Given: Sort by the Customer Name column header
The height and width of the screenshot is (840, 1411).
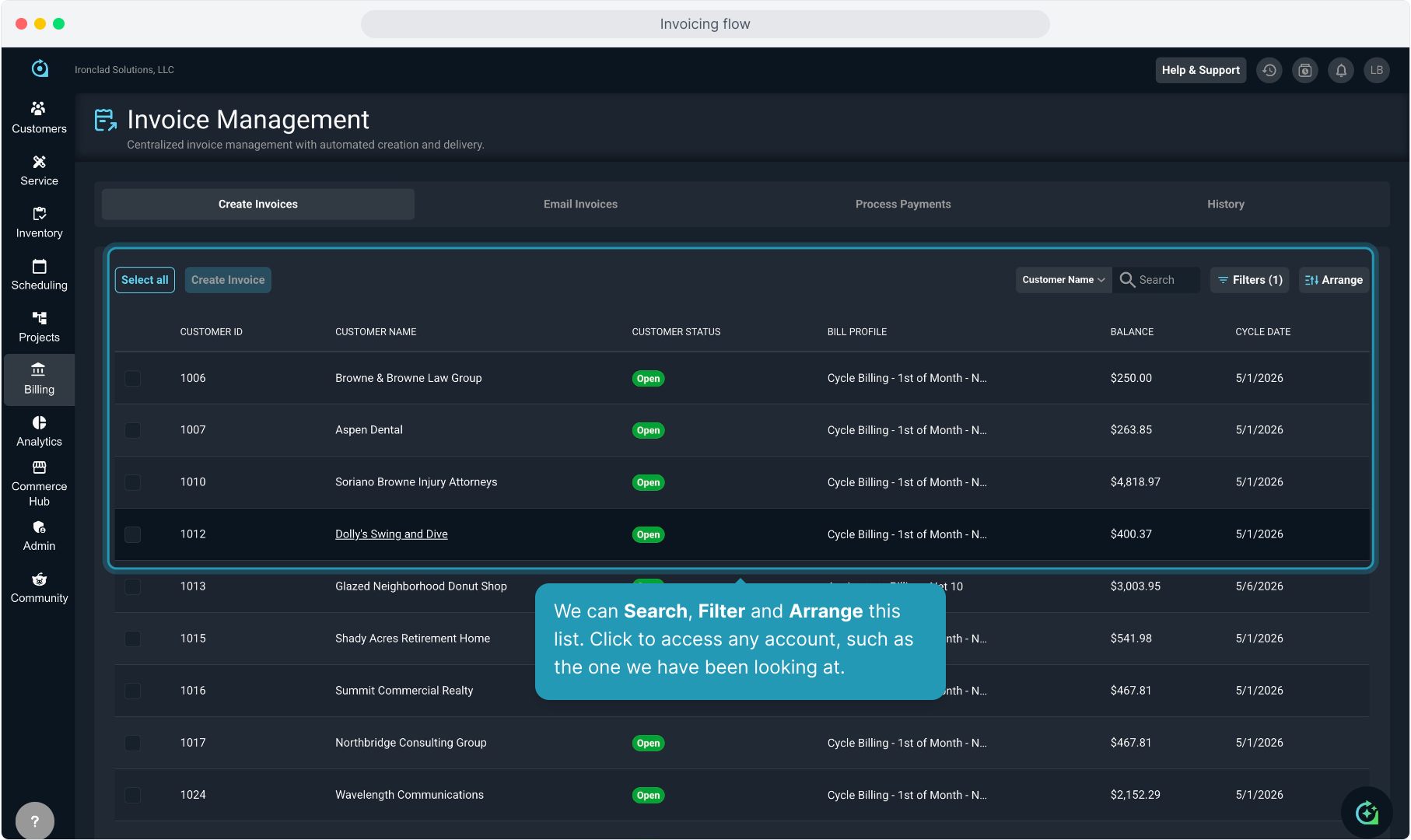Looking at the screenshot, I should point(376,332).
